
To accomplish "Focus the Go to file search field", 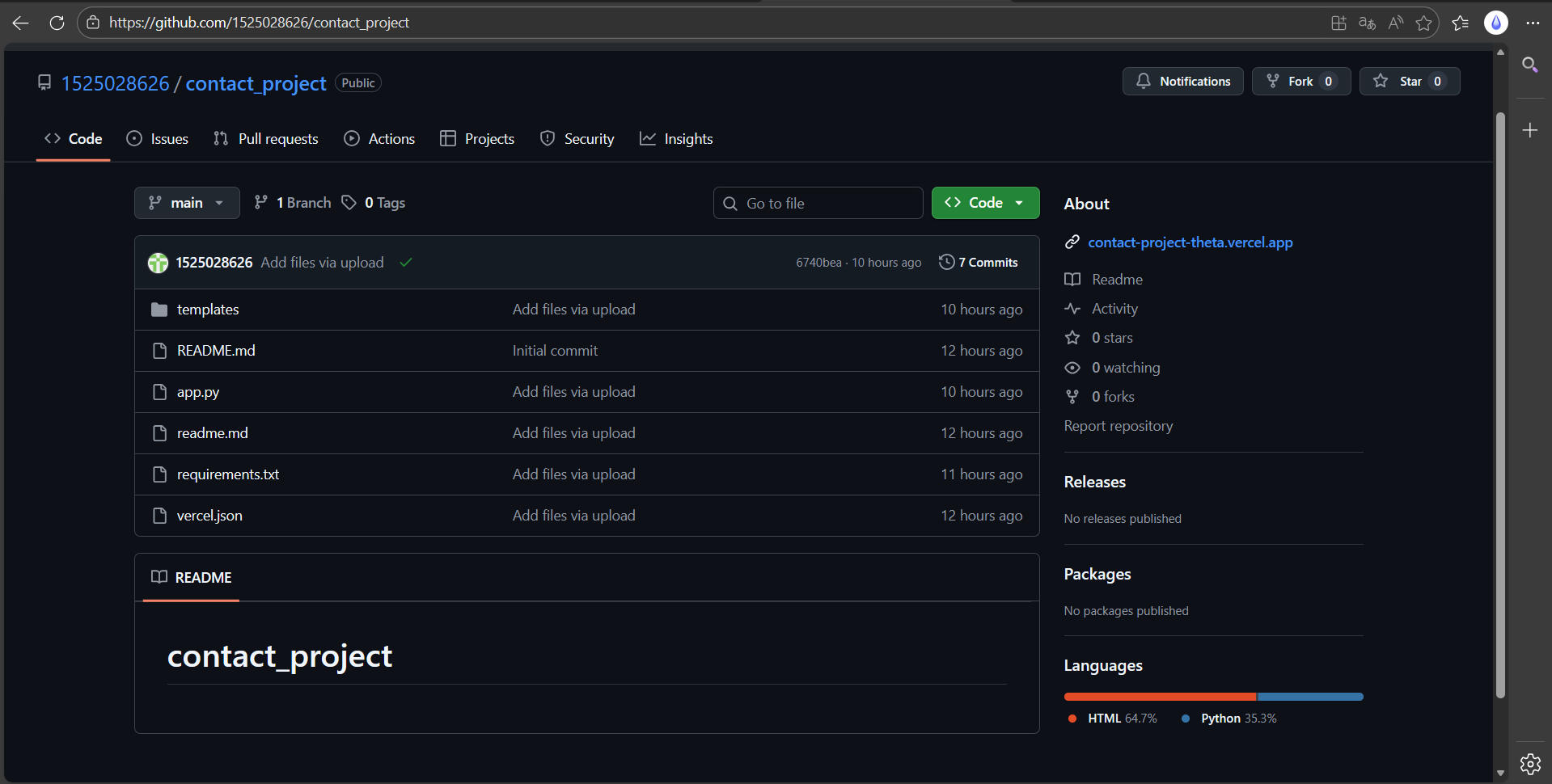I will click(818, 203).
